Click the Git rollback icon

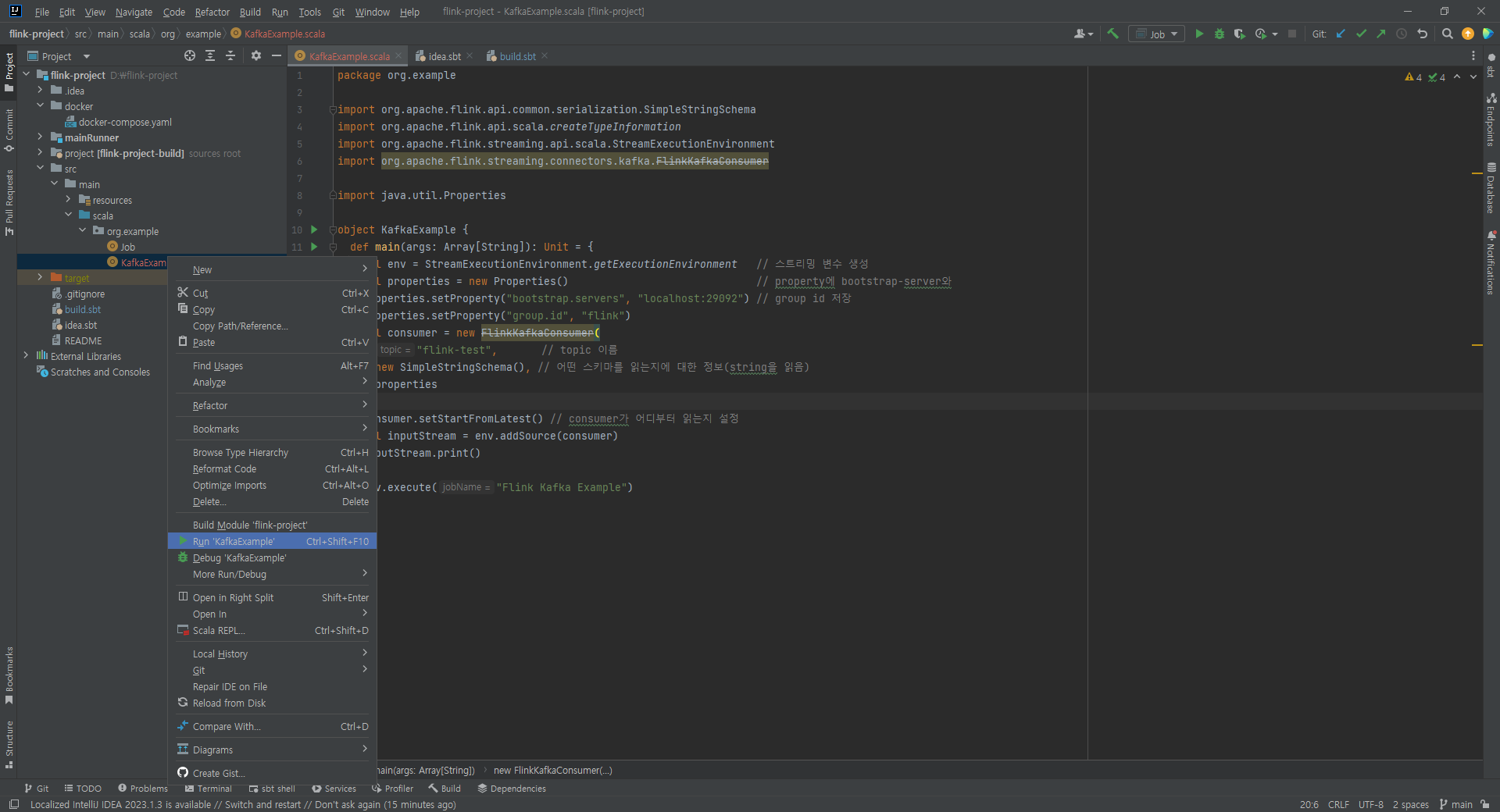(1422, 34)
